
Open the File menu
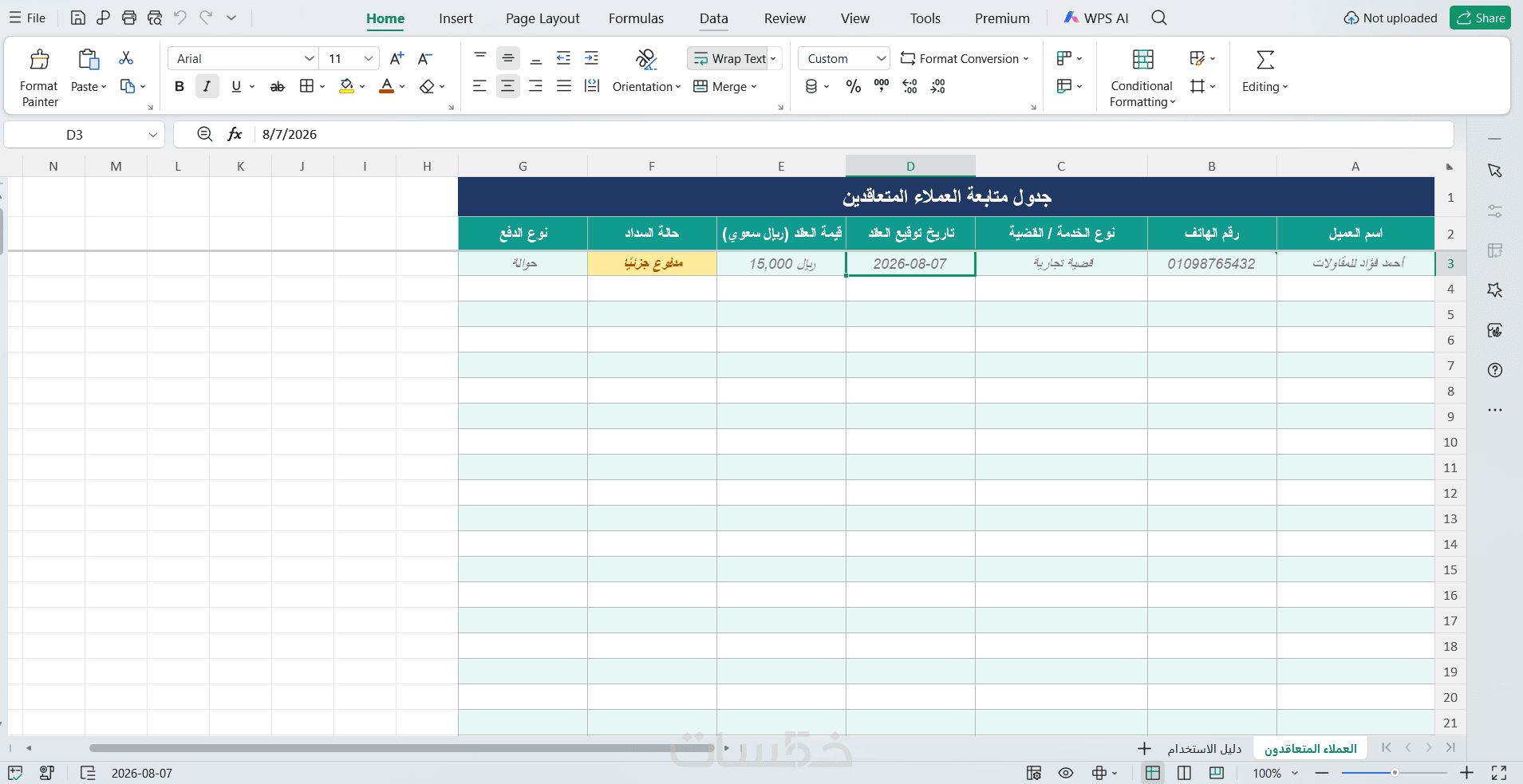click(x=28, y=18)
